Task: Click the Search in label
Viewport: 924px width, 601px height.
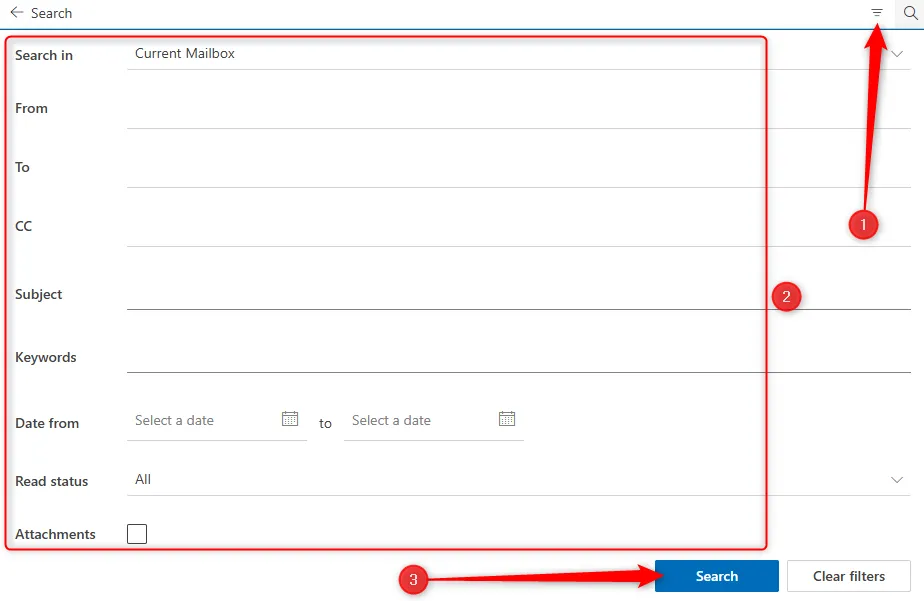Action: point(44,55)
